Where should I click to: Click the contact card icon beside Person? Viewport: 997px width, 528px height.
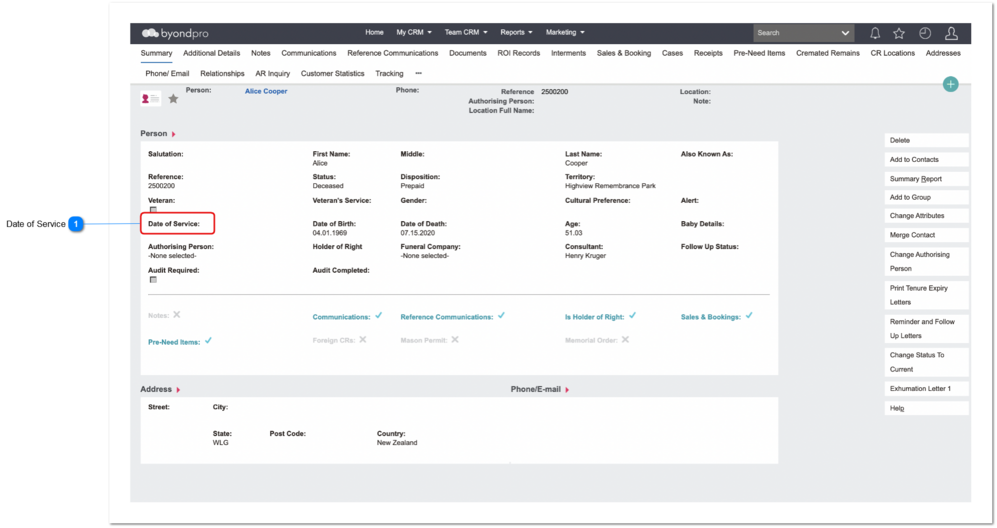click(x=151, y=99)
